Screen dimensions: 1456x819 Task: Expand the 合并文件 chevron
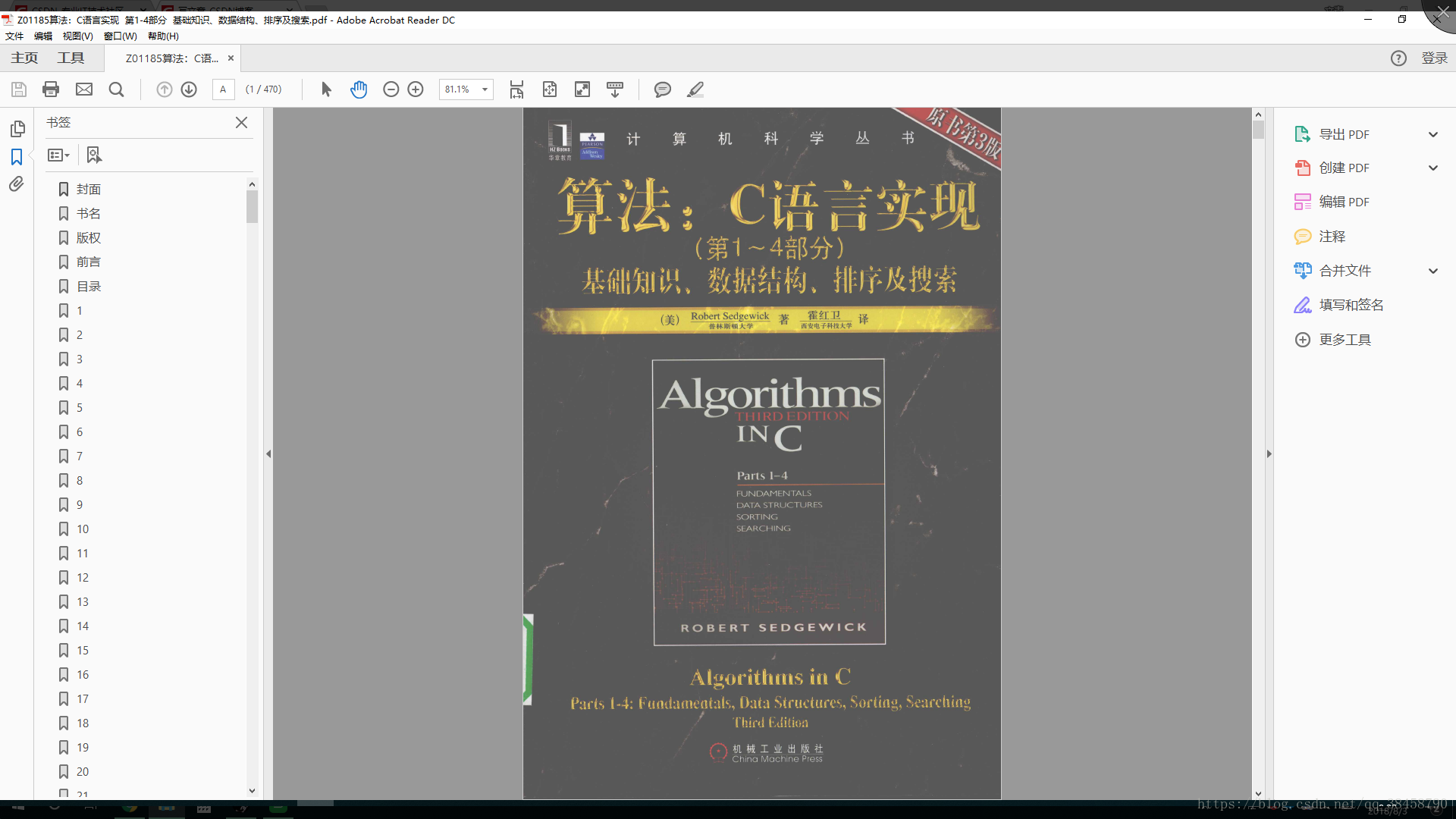point(1433,271)
